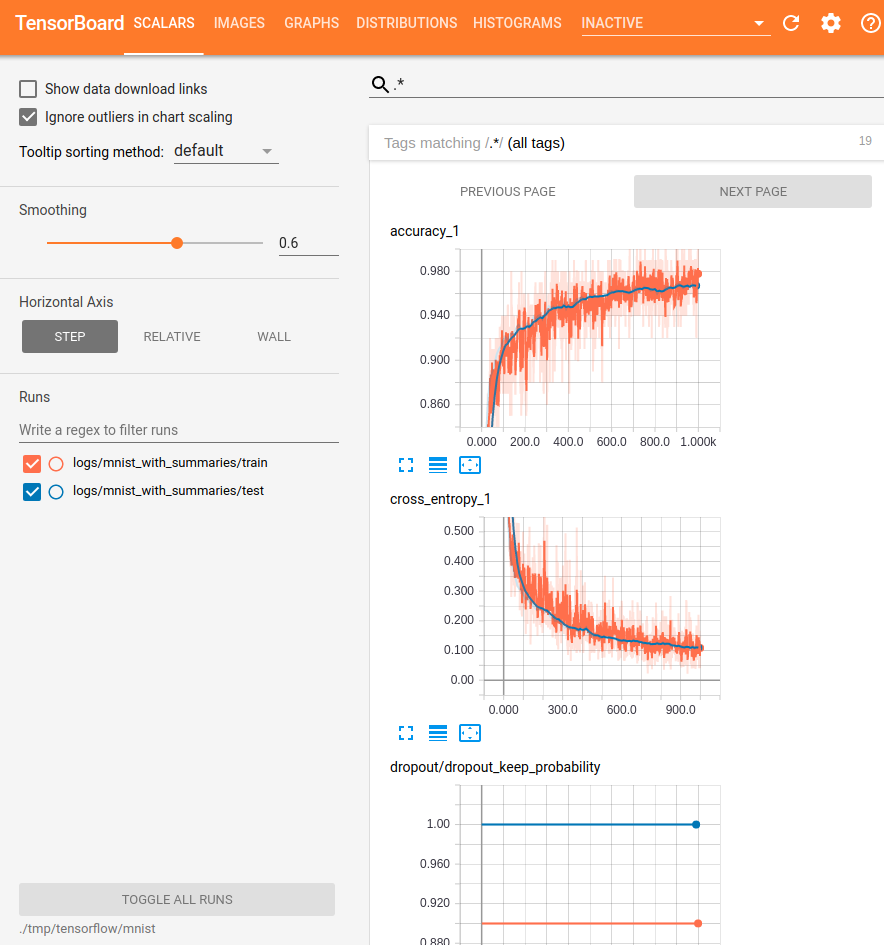Viewport: 884px width, 945px height.
Task: Fit domain to data on cross_entropy_1 chart
Action: point(470,733)
